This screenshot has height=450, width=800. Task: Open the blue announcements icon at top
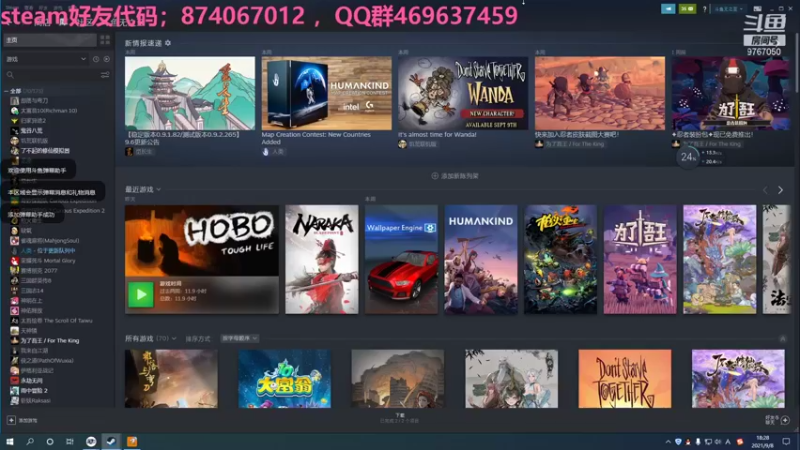(x=668, y=9)
